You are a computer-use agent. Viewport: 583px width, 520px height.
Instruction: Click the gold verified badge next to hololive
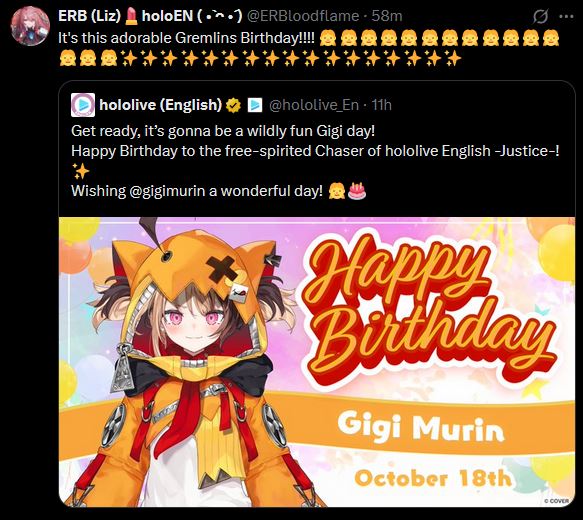(x=233, y=105)
